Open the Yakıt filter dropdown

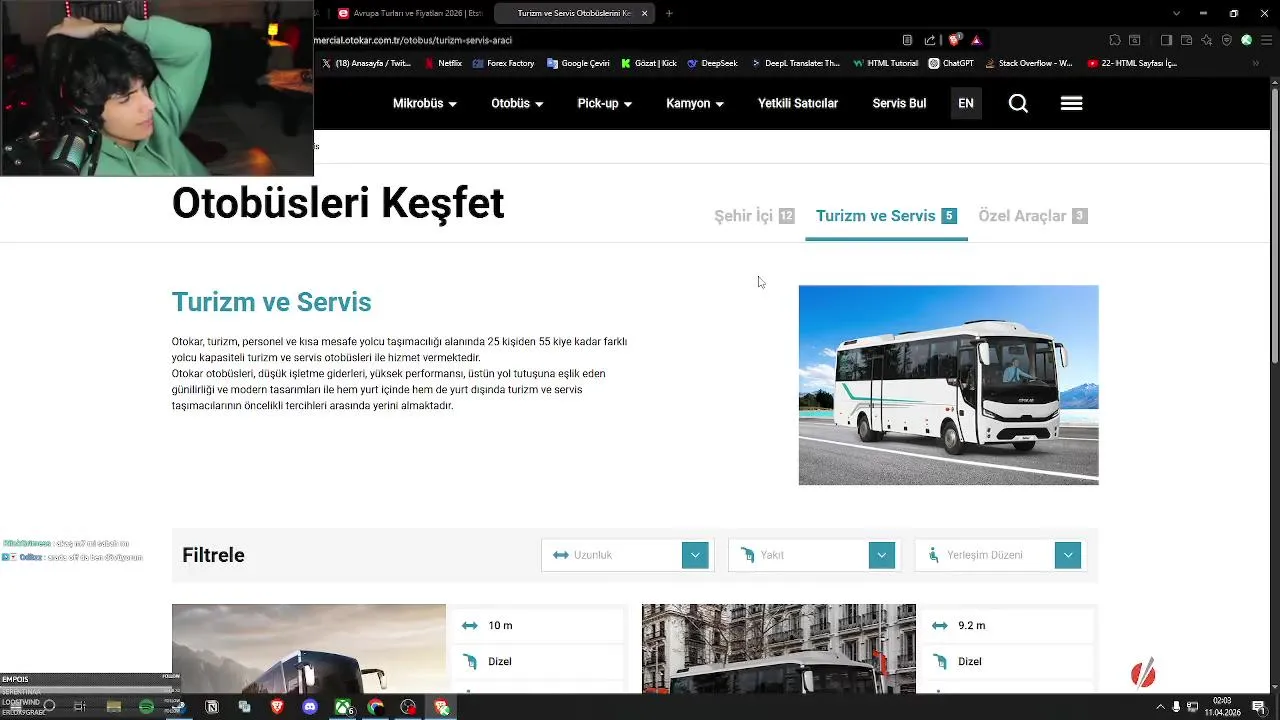click(814, 555)
